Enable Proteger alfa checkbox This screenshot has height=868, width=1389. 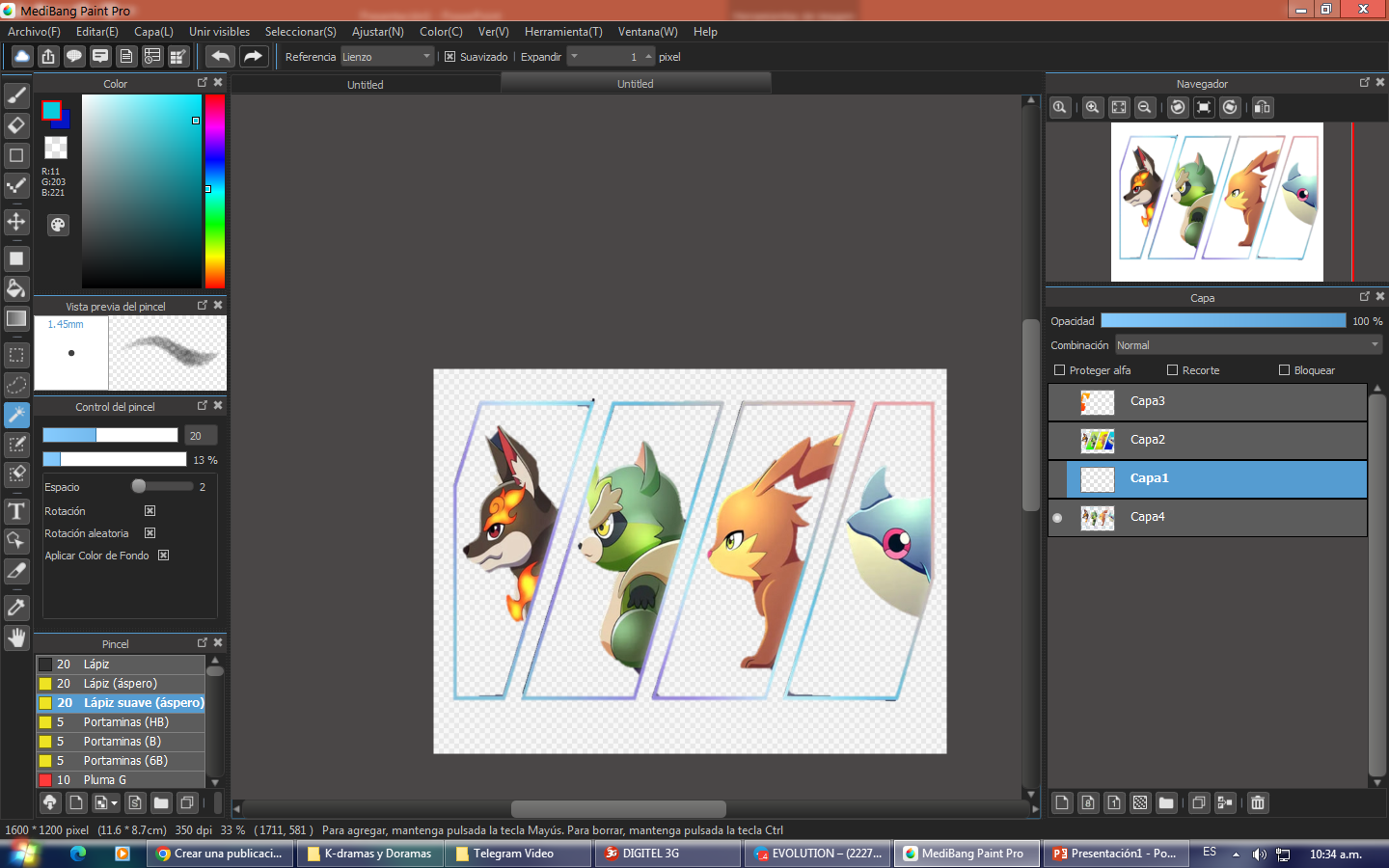coord(1059,370)
